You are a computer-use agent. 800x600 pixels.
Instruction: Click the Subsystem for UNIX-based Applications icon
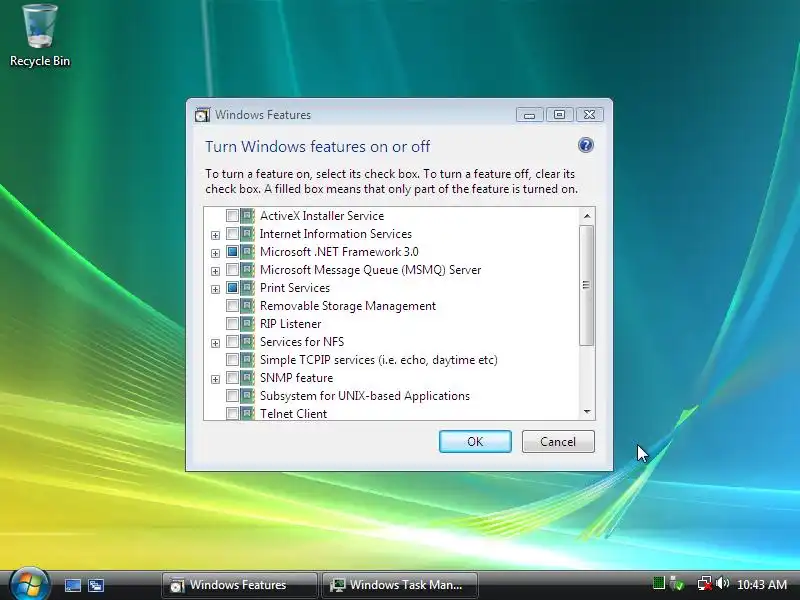click(247, 396)
